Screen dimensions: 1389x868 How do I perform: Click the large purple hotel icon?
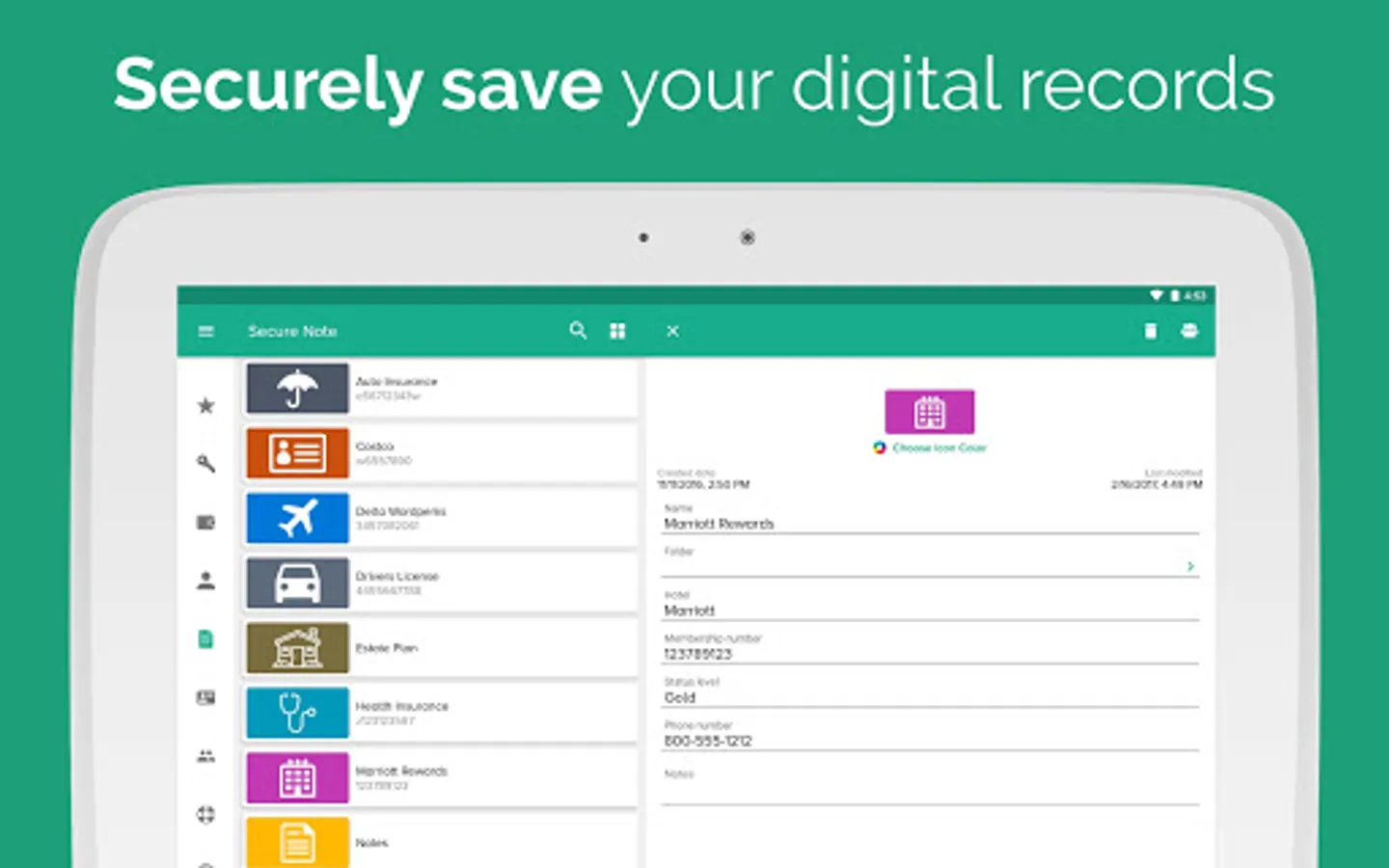click(929, 412)
